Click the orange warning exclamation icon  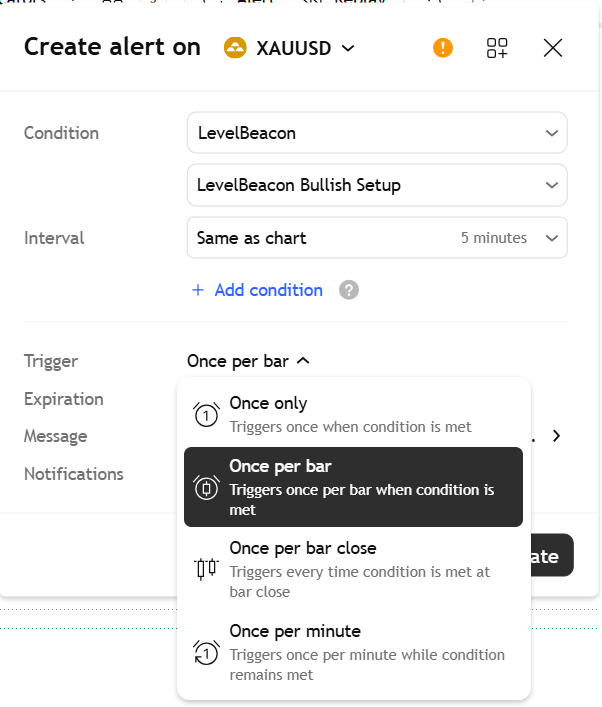coord(442,48)
